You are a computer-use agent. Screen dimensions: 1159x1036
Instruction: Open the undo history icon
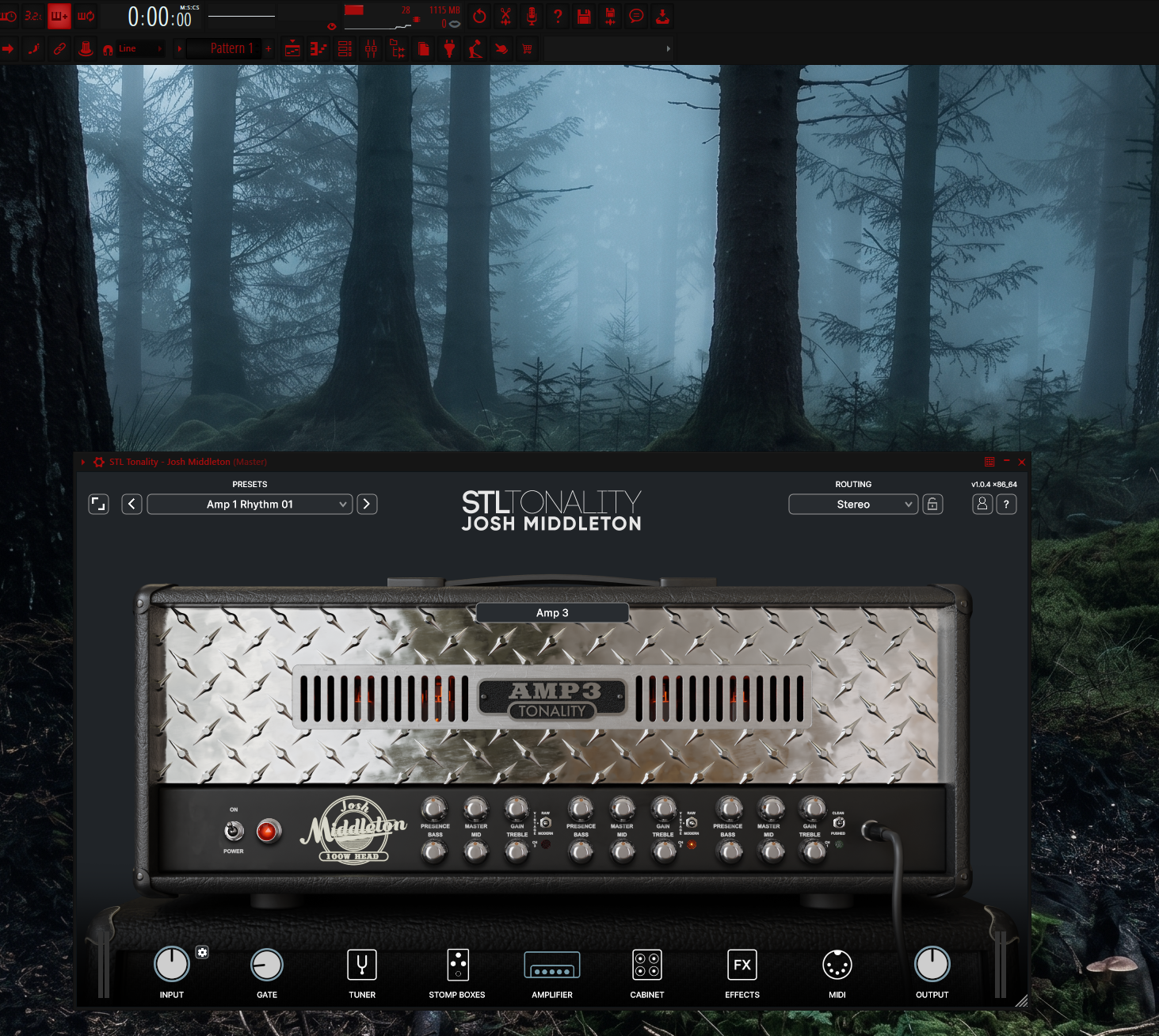(479, 16)
